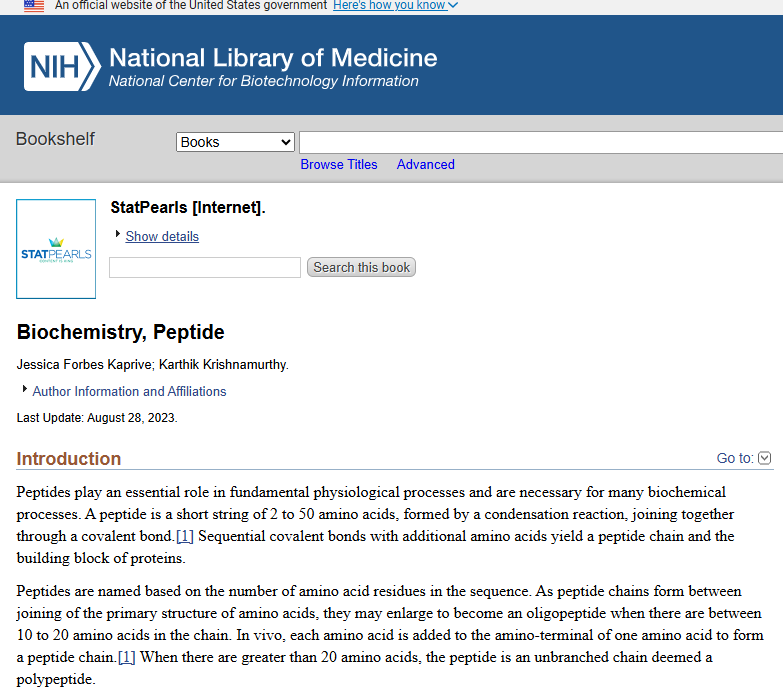Viewport: 783px width, 700px height.
Task: Click the Introduction section heading
Action: [69, 459]
